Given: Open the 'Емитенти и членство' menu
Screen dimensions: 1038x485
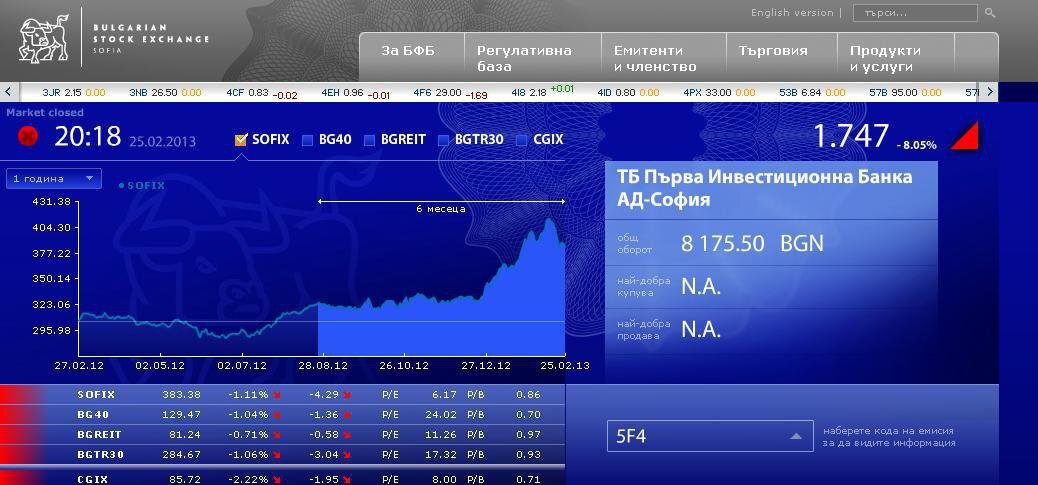Looking at the screenshot, I should click(655, 58).
